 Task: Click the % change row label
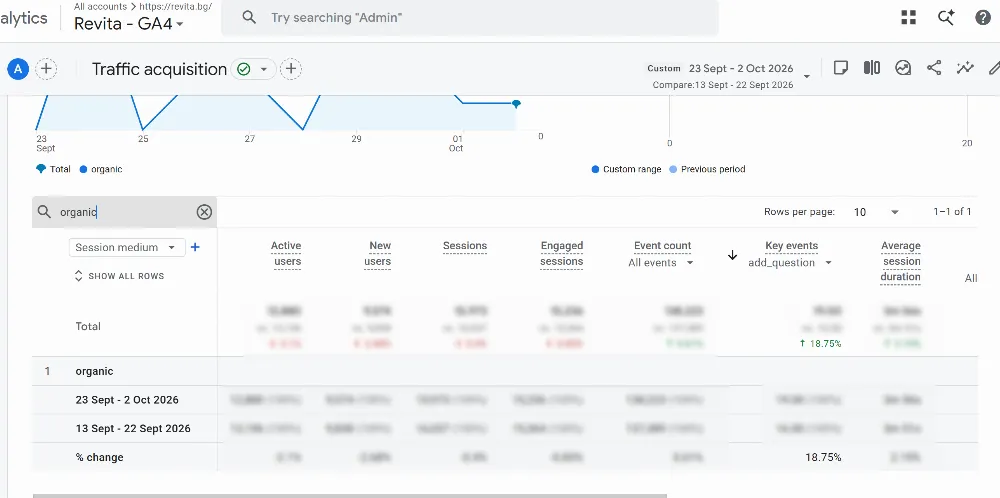pos(99,457)
